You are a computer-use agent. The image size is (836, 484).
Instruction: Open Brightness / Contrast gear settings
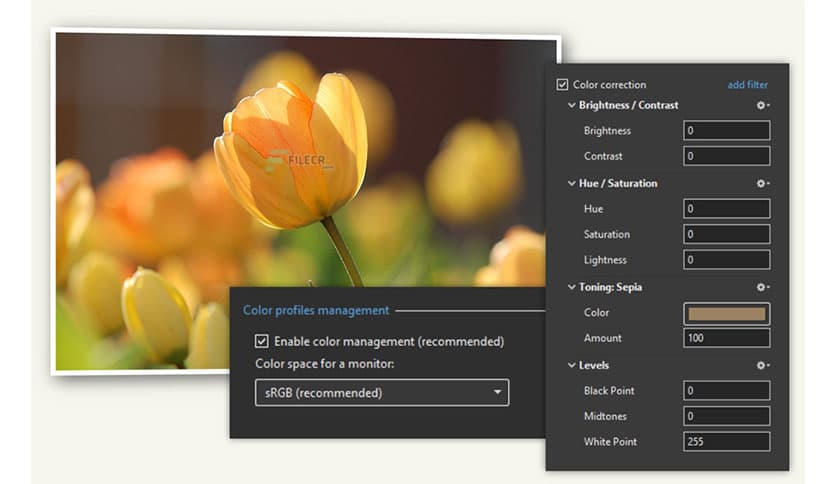click(x=763, y=106)
